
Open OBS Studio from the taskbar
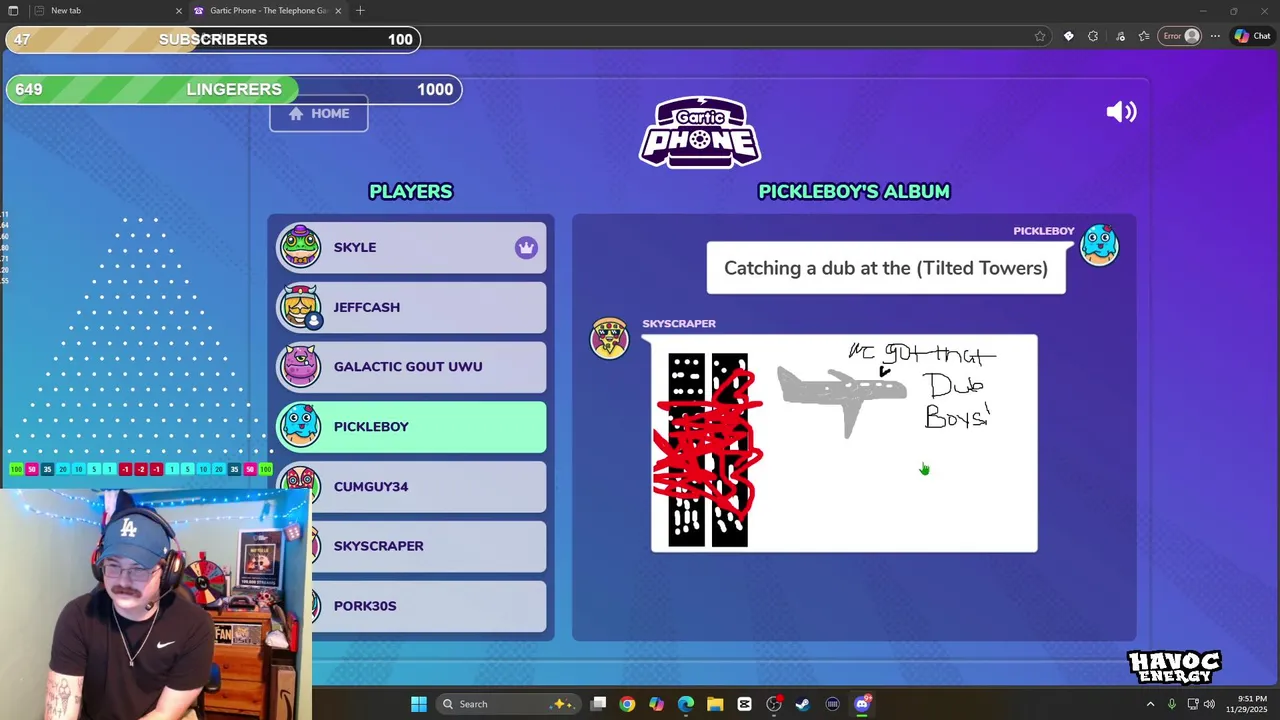pyautogui.click(x=774, y=704)
